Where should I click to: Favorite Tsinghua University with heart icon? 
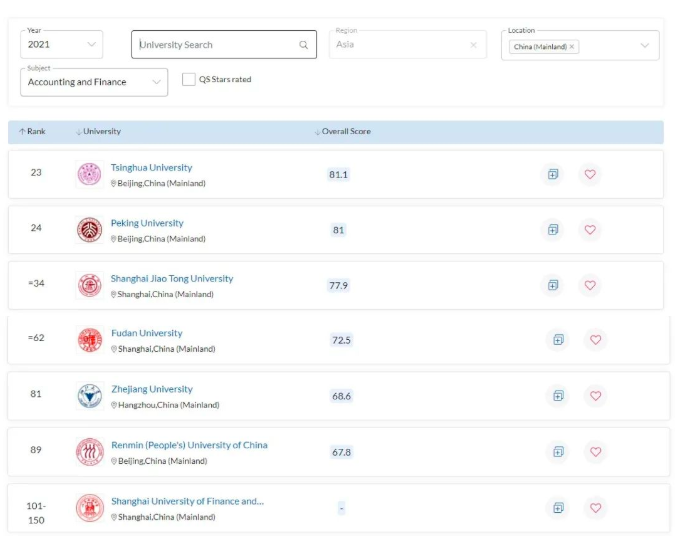590,174
